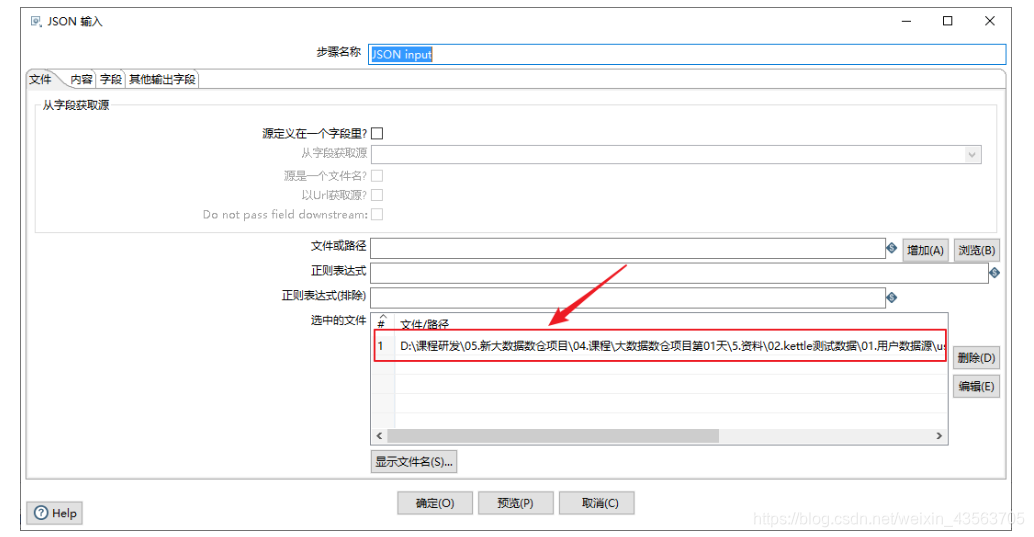Click the 步骤名称 input field

(x=686, y=54)
